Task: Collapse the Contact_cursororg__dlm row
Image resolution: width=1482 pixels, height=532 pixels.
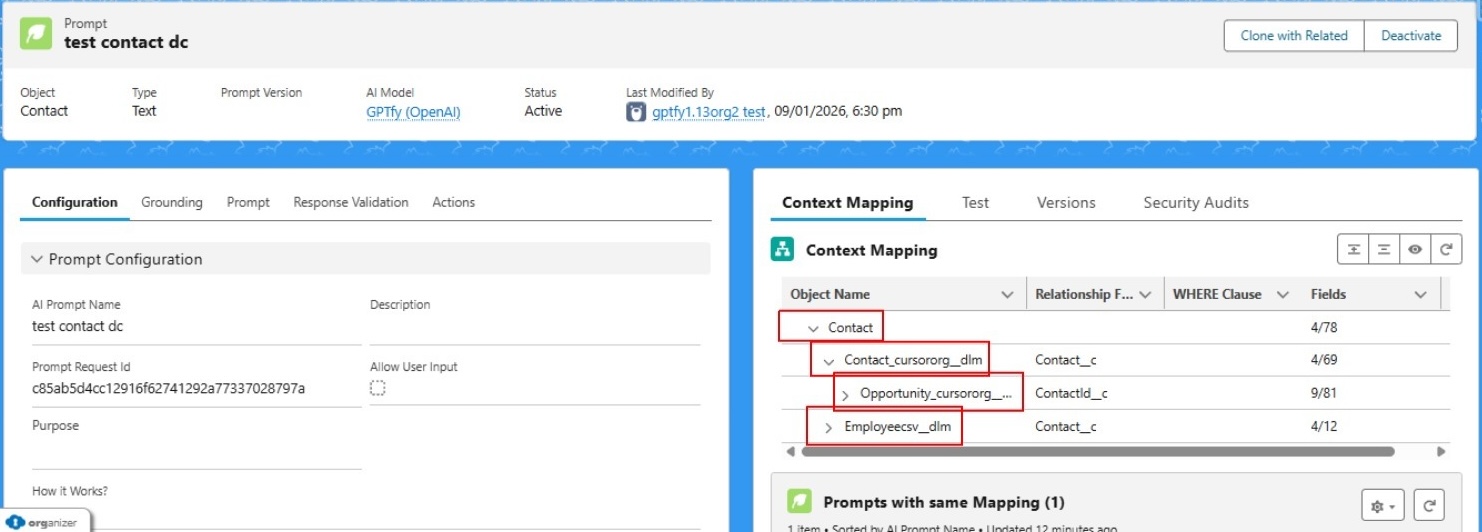Action: [829, 361]
